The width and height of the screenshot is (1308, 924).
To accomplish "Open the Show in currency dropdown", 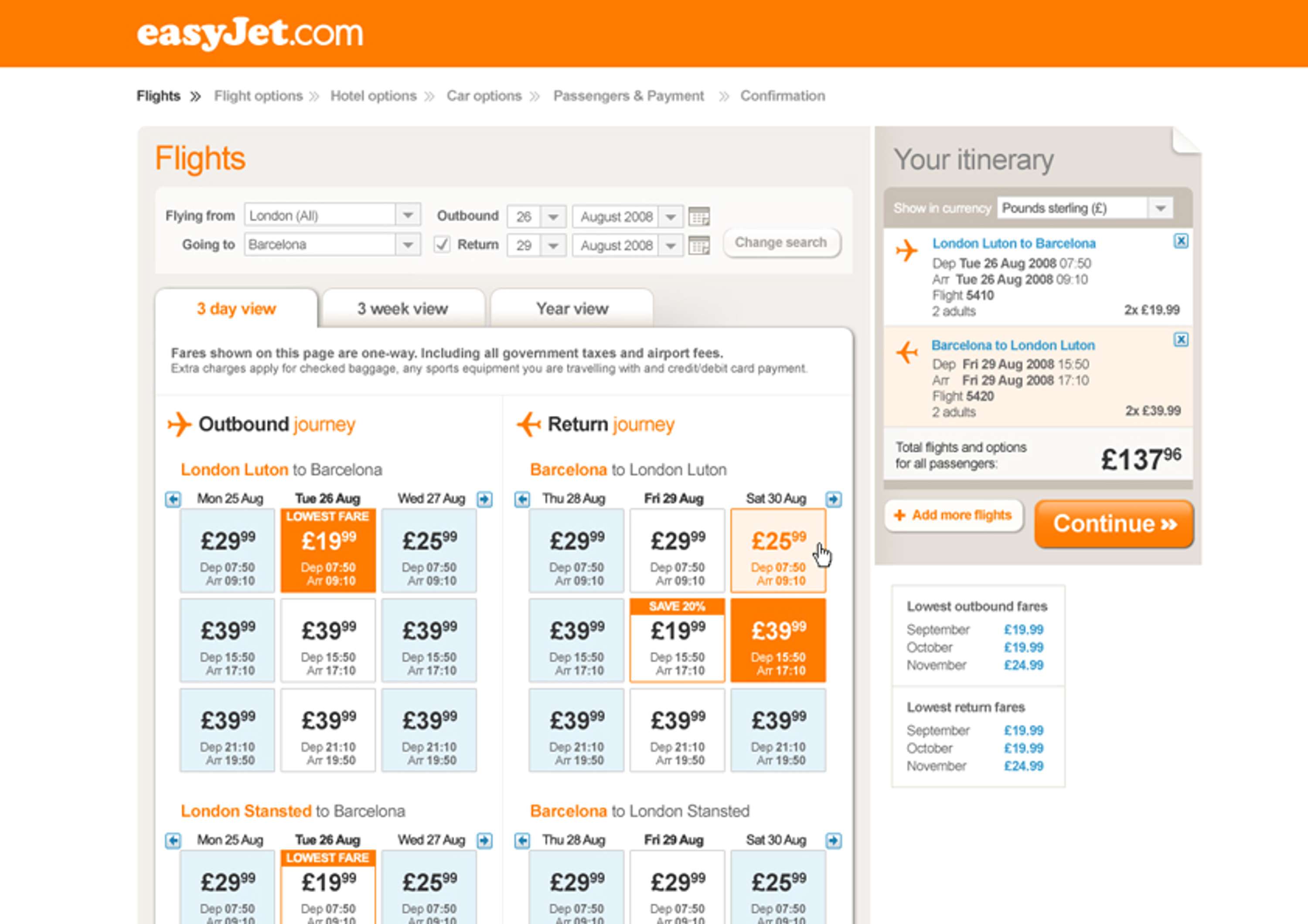I will pyautogui.click(x=1085, y=208).
